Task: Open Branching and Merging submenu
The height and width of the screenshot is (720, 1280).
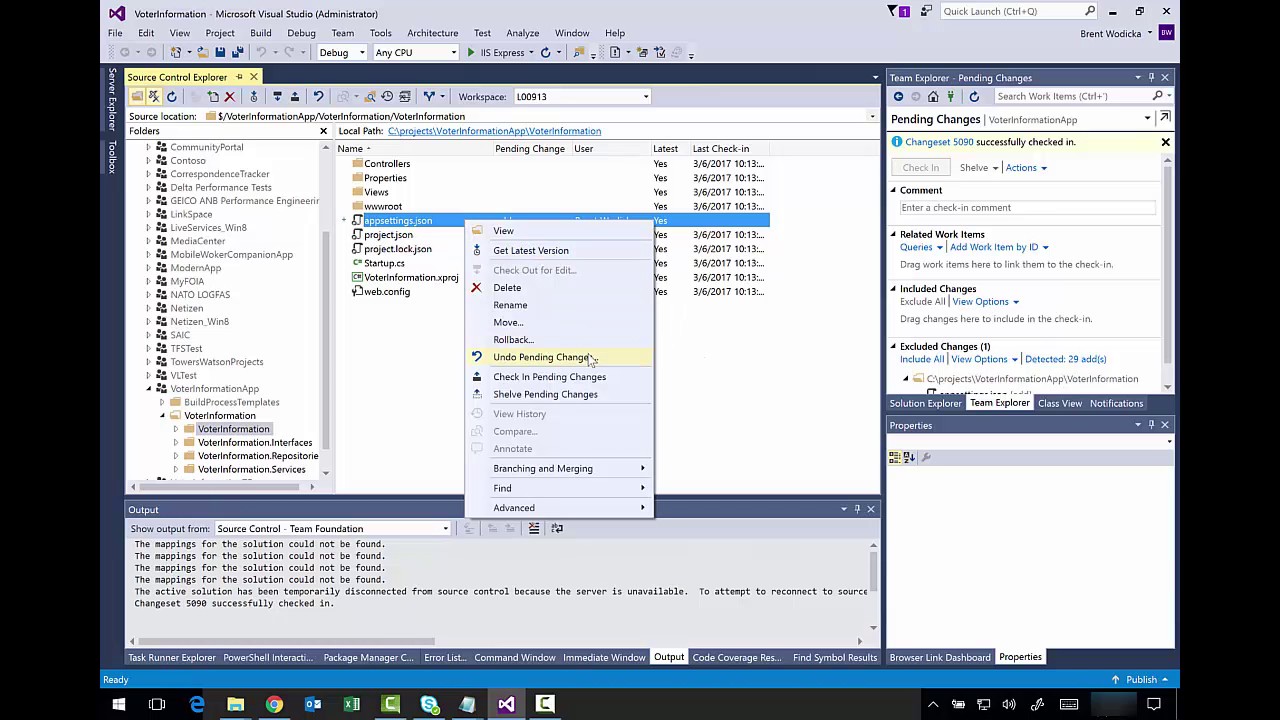Action: 559,468
